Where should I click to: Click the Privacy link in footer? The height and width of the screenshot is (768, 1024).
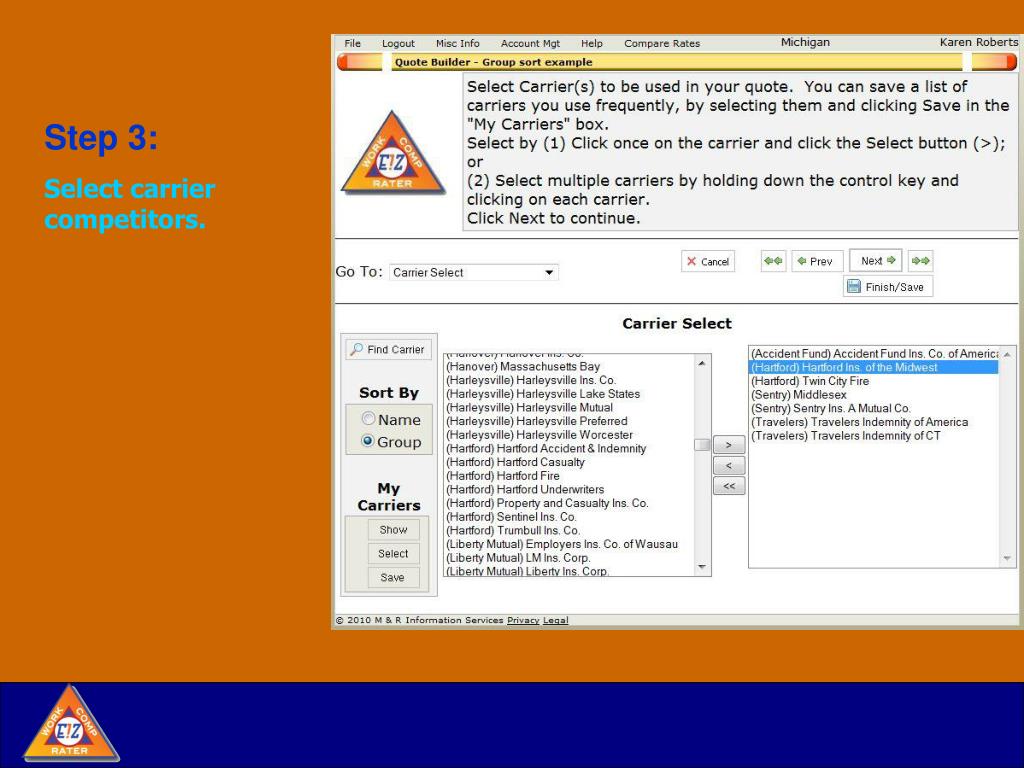[523, 620]
